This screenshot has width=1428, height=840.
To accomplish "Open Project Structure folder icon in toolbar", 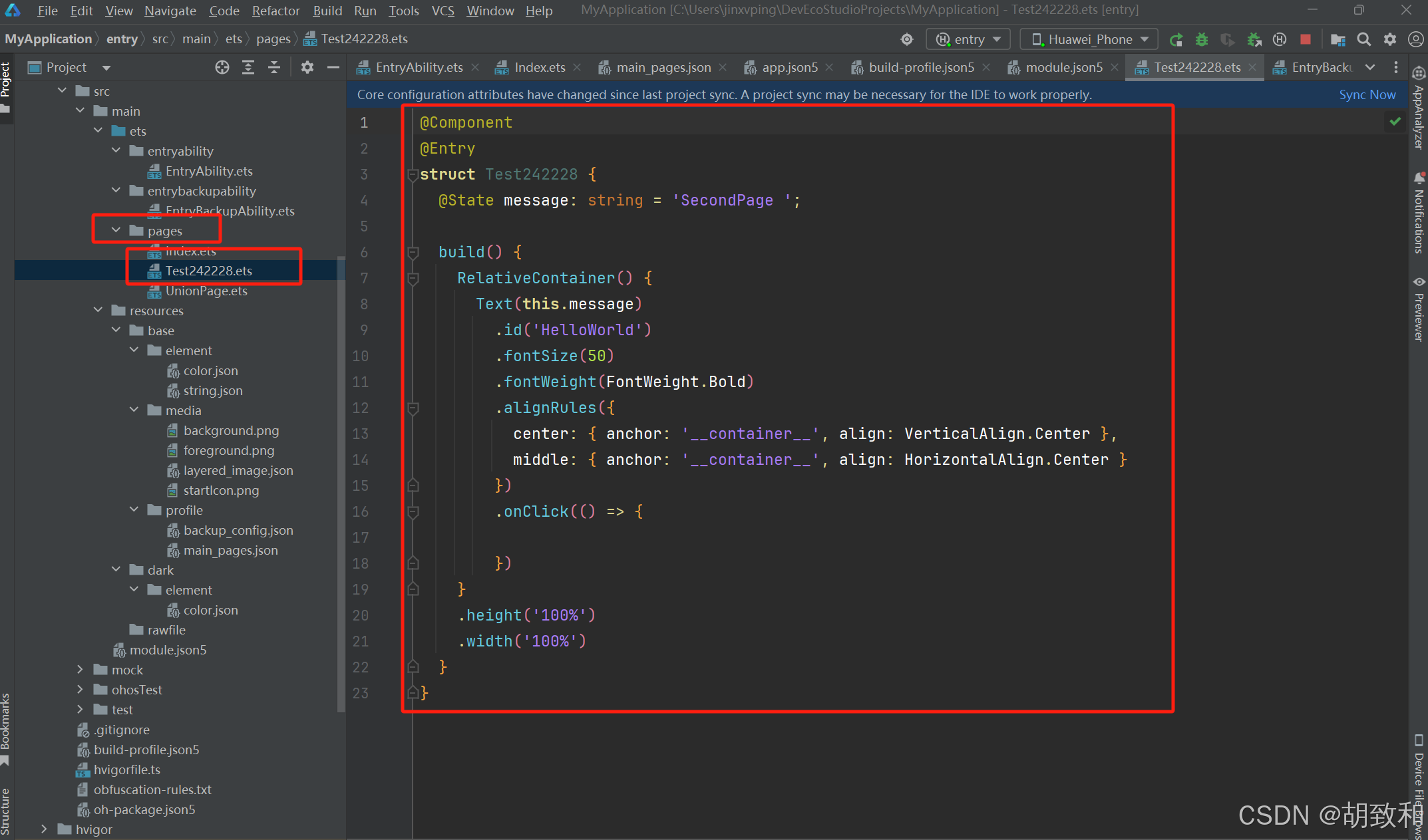I will pos(1338,40).
